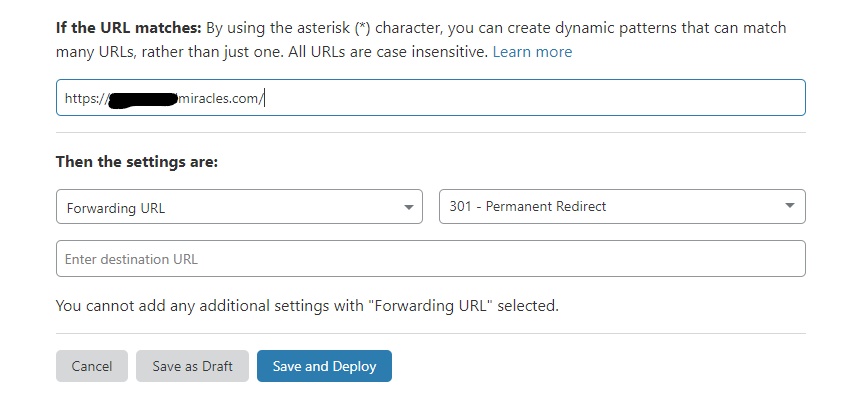The image size is (859, 406).
Task: Open the 301 - Permanent Redirect arrow
Action: (x=790, y=205)
